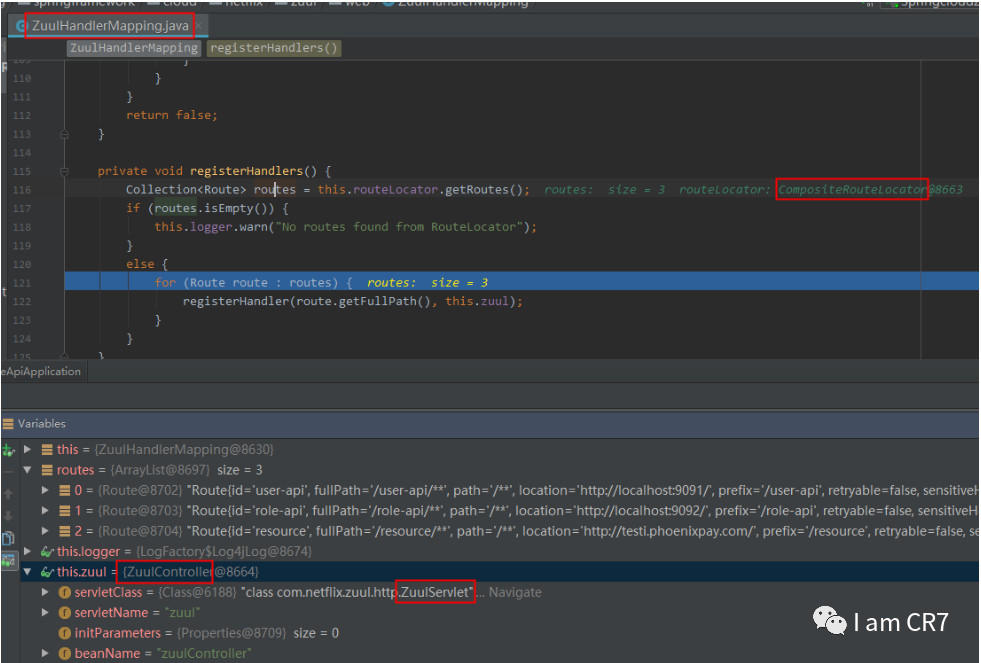Click the Variables panel title

click(42, 424)
